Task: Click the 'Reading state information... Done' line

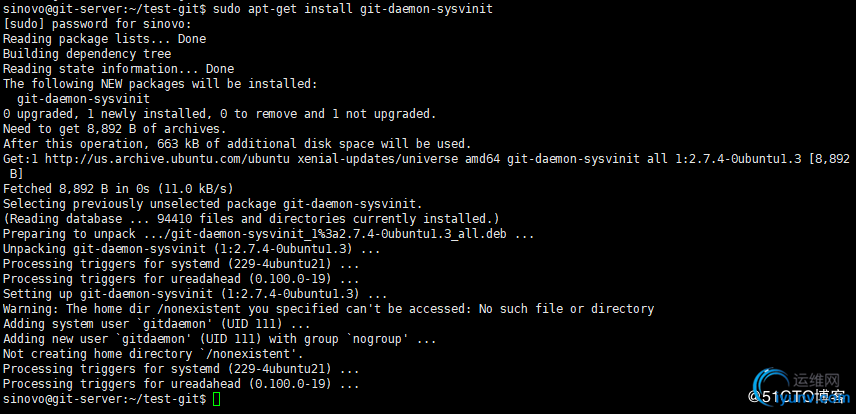Action: (118, 68)
